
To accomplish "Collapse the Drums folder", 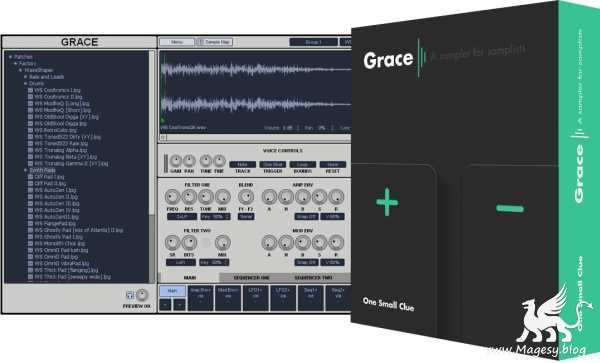I will (x=26, y=83).
